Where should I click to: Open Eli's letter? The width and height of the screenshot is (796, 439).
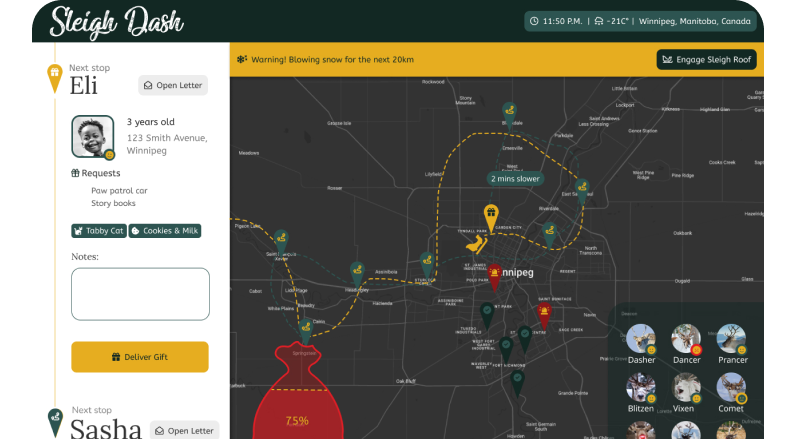173,86
